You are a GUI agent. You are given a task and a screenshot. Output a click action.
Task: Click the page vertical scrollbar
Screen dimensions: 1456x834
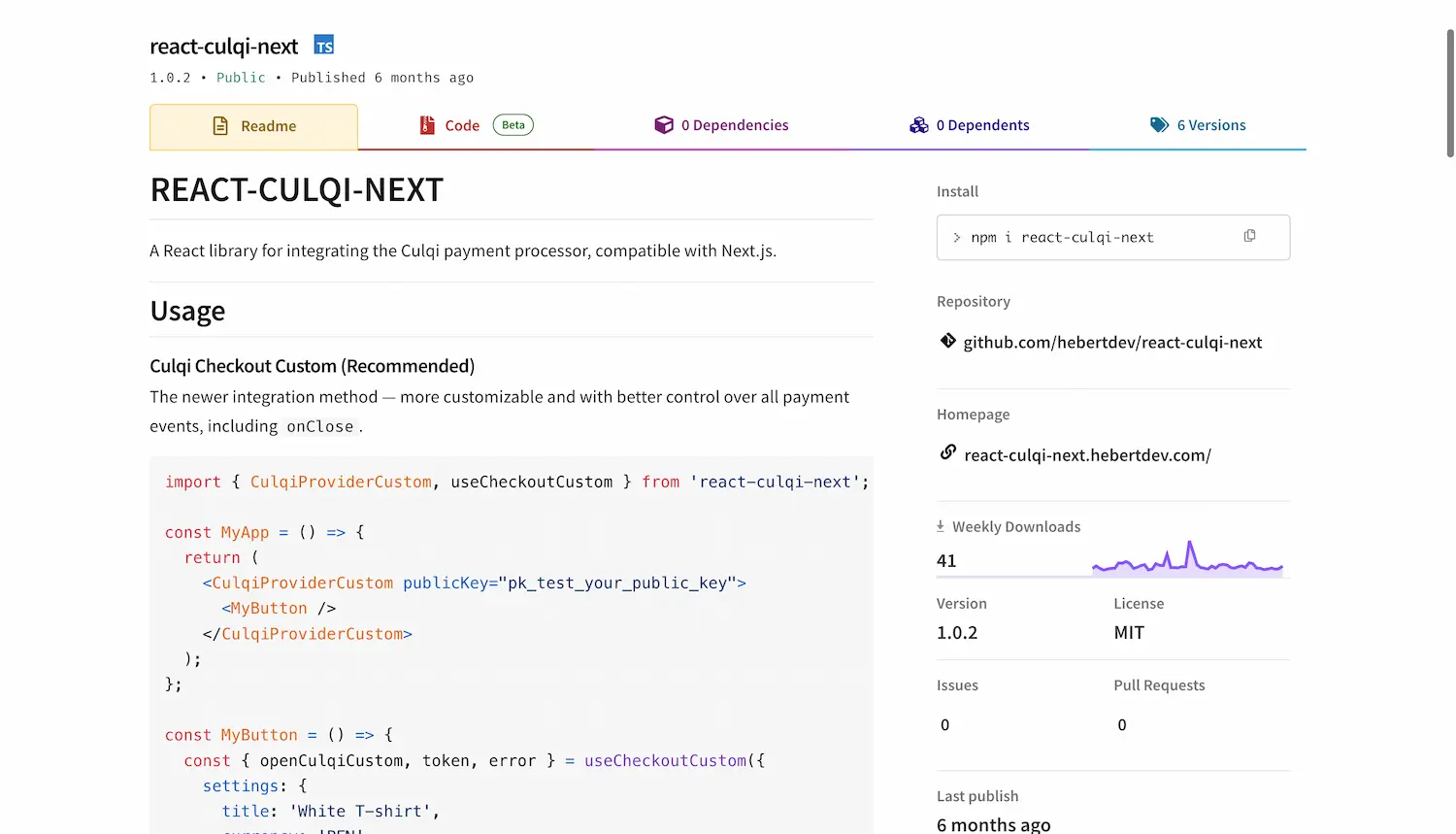pyautogui.click(x=1450, y=93)
